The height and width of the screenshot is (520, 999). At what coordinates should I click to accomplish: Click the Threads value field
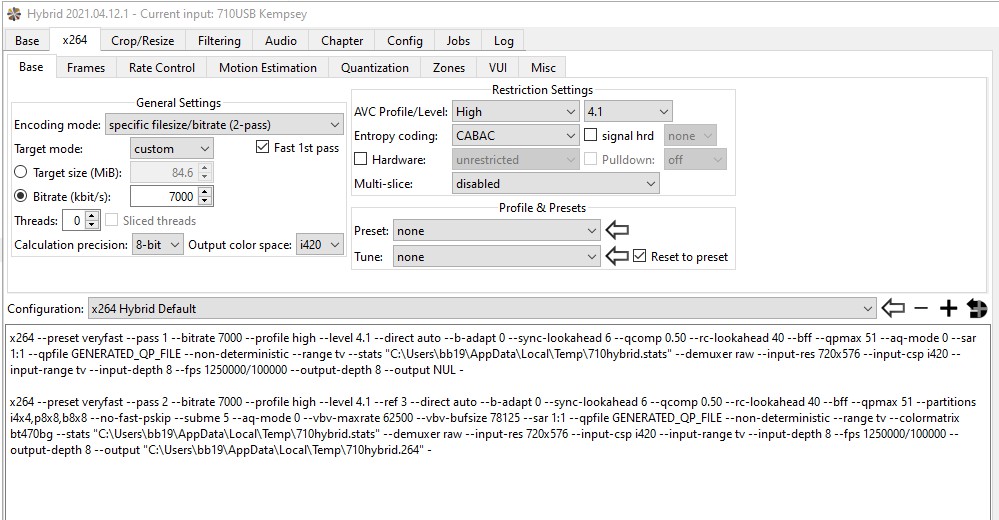coord(74,220)
